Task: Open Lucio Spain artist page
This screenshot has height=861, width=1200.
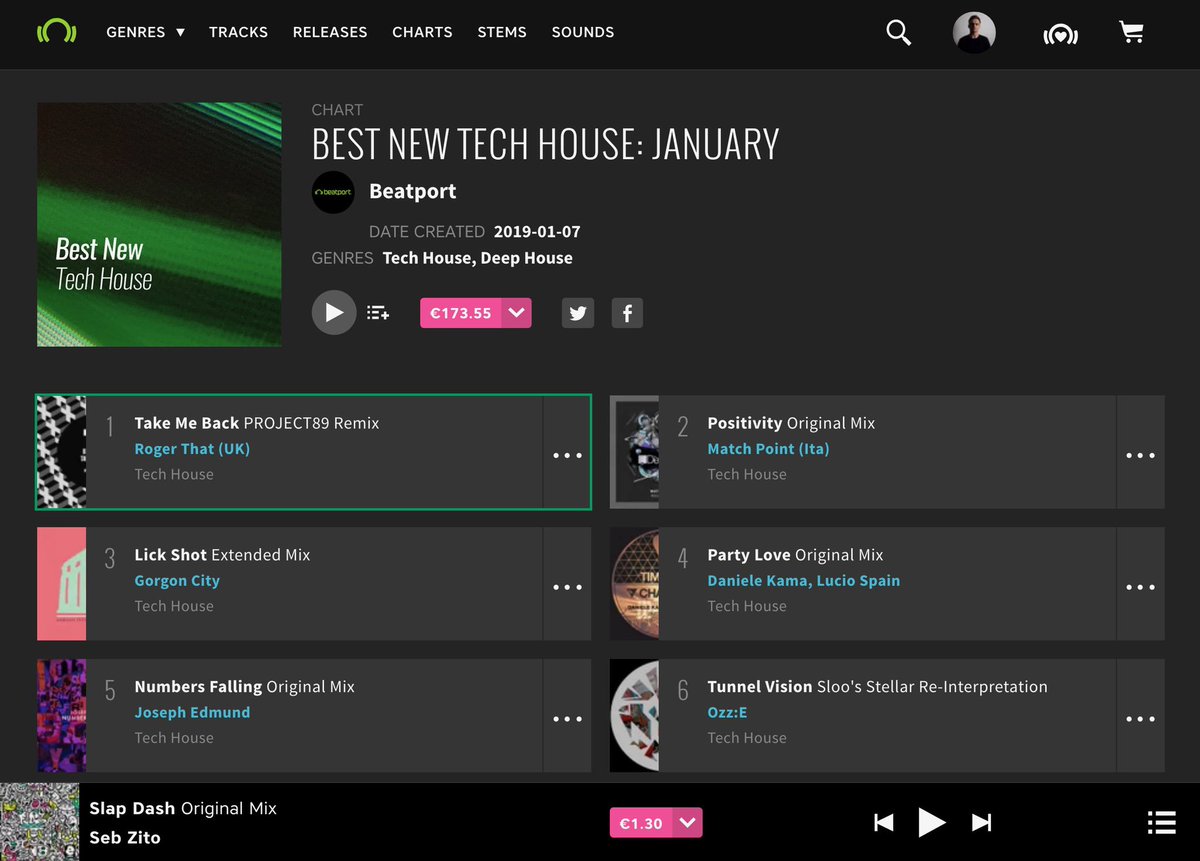Action: pyautogui.click(x=856, y=581)
